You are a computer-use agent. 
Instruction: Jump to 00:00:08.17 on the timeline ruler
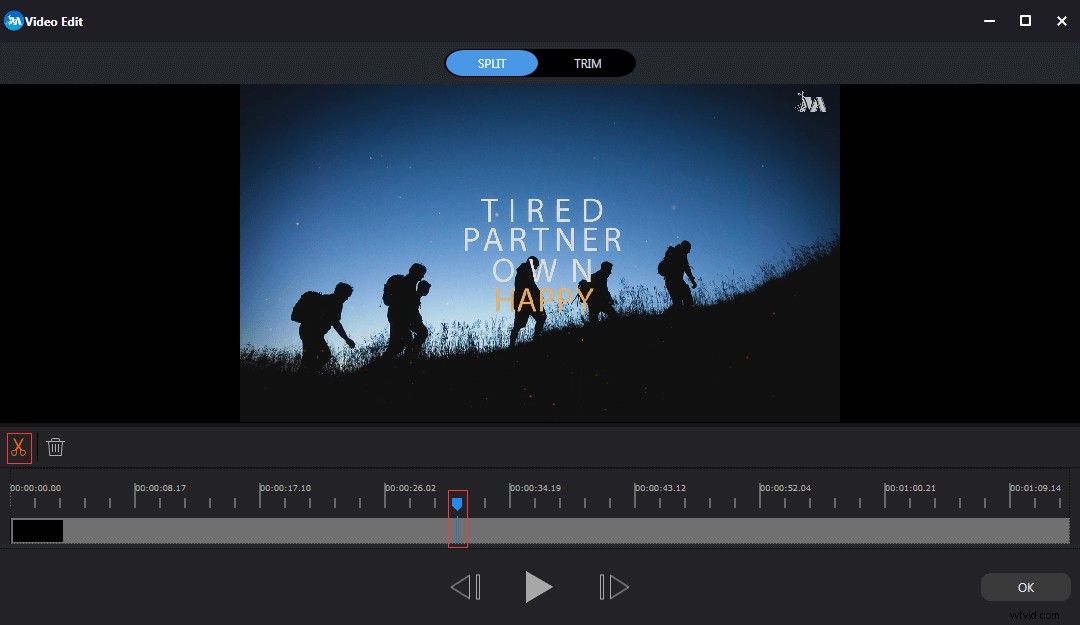(160, 489)
